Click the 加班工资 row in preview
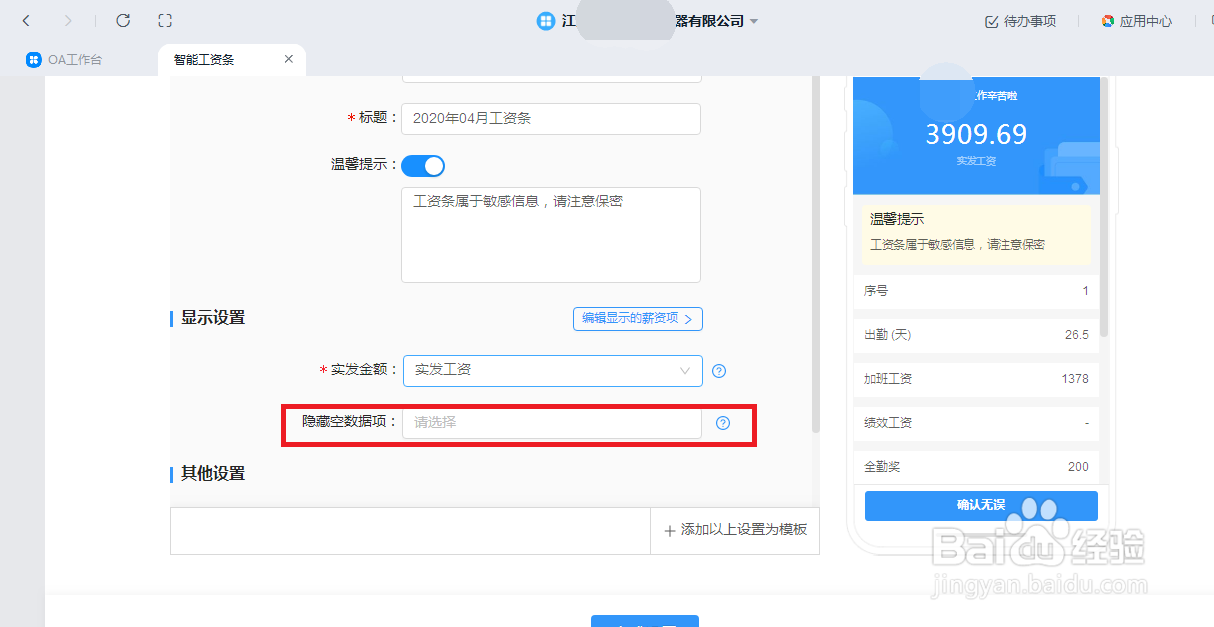 [x=976, y=379]
